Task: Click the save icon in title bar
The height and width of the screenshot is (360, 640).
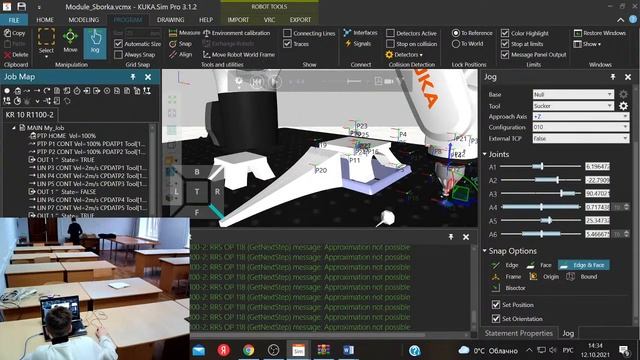Action: [x=22, y=7]
